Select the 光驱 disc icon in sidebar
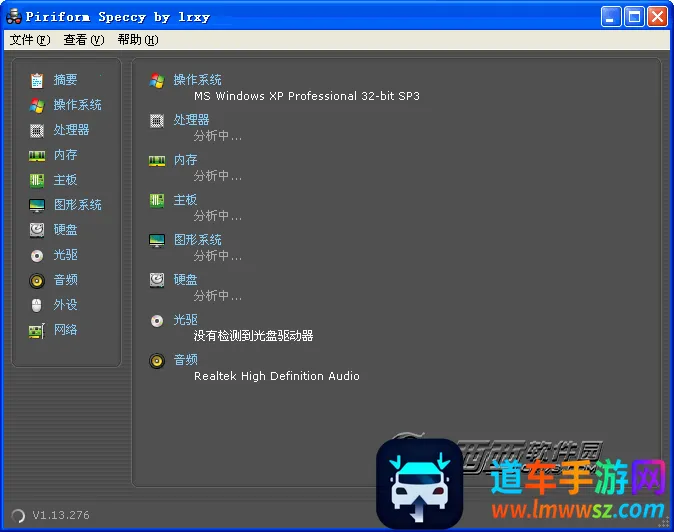Viewport: 674px width, 532px height. tap(37, 255)
